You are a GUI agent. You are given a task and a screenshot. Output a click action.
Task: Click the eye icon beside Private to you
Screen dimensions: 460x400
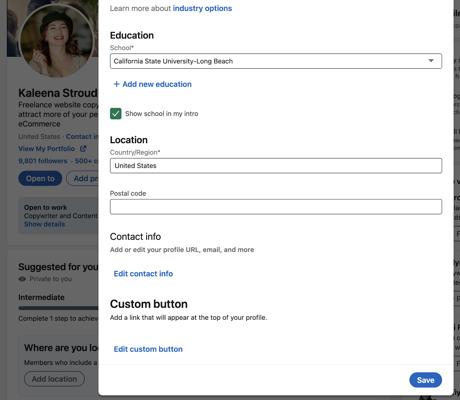pos(22,279)
